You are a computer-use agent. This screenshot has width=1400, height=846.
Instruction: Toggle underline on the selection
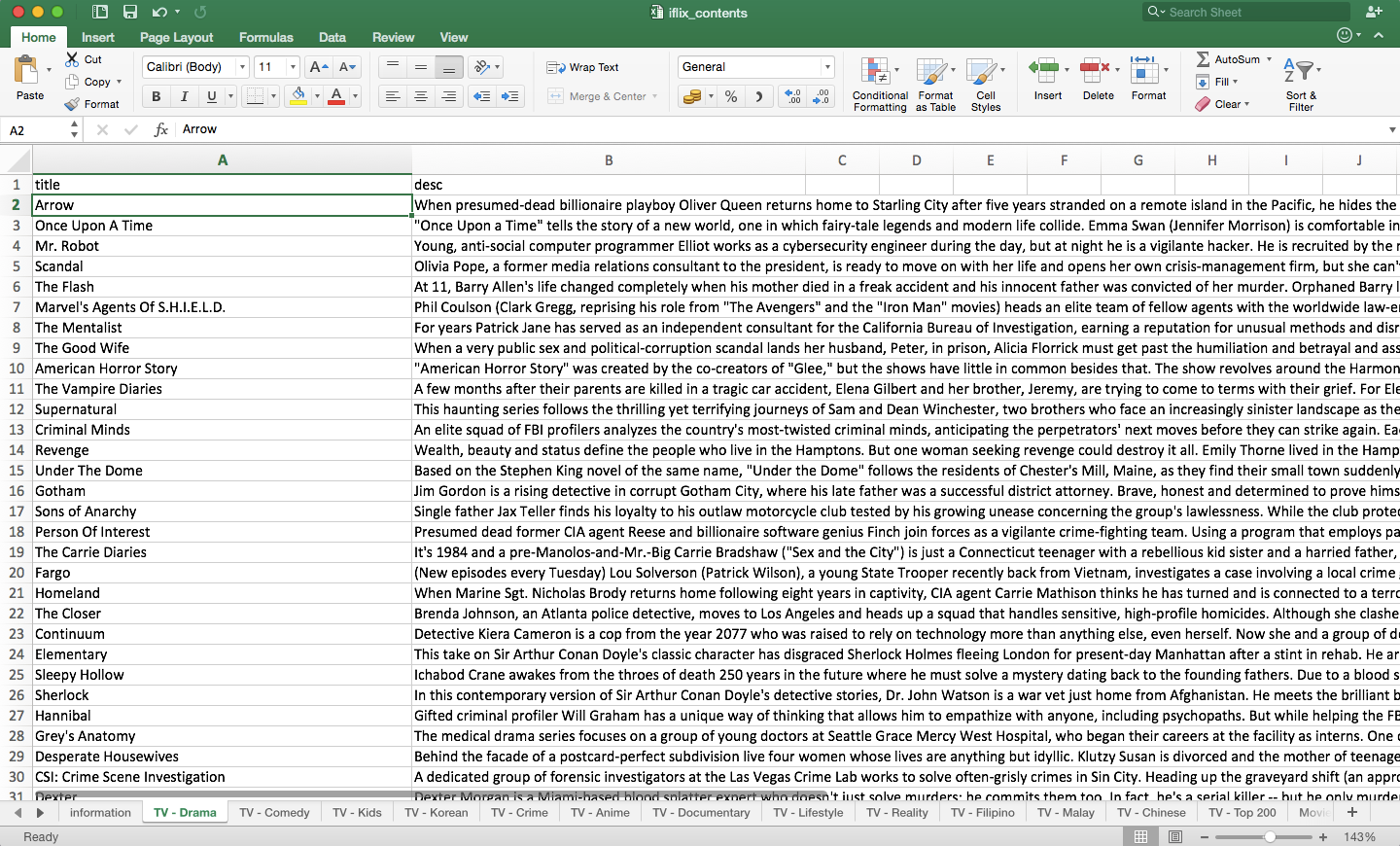(x=210, y=96)
